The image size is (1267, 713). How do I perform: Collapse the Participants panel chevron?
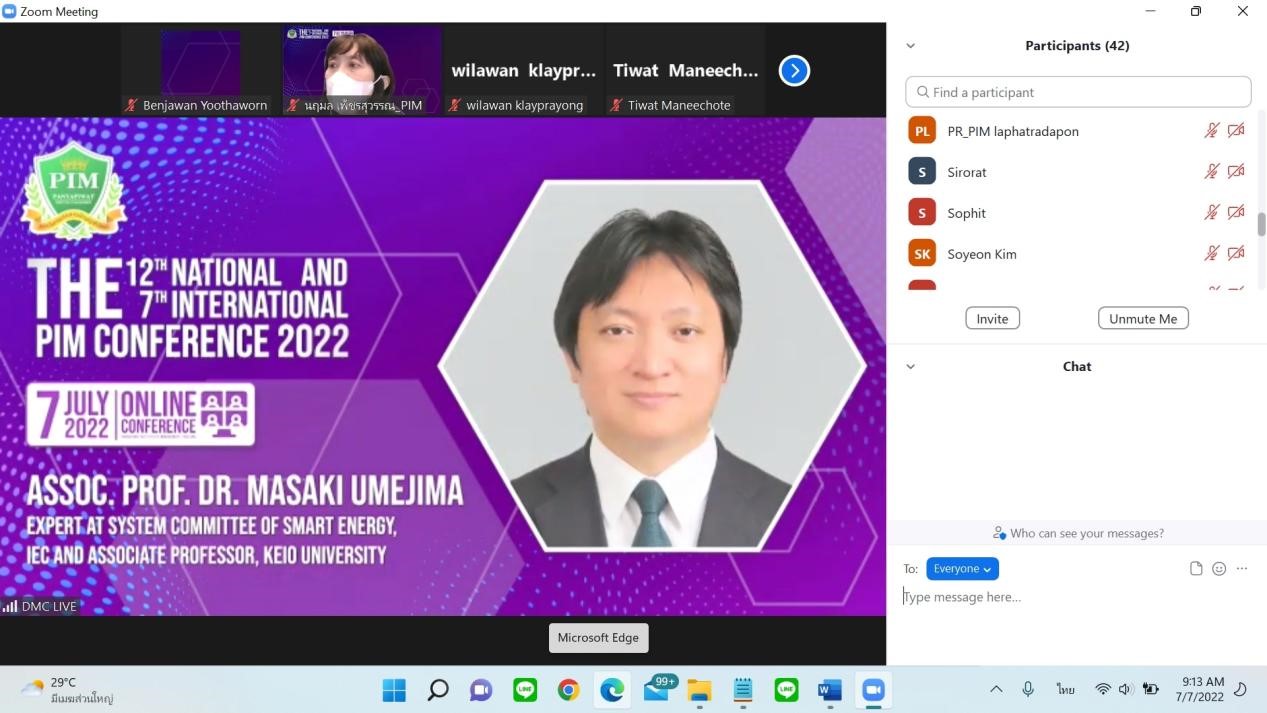point(910,46)
